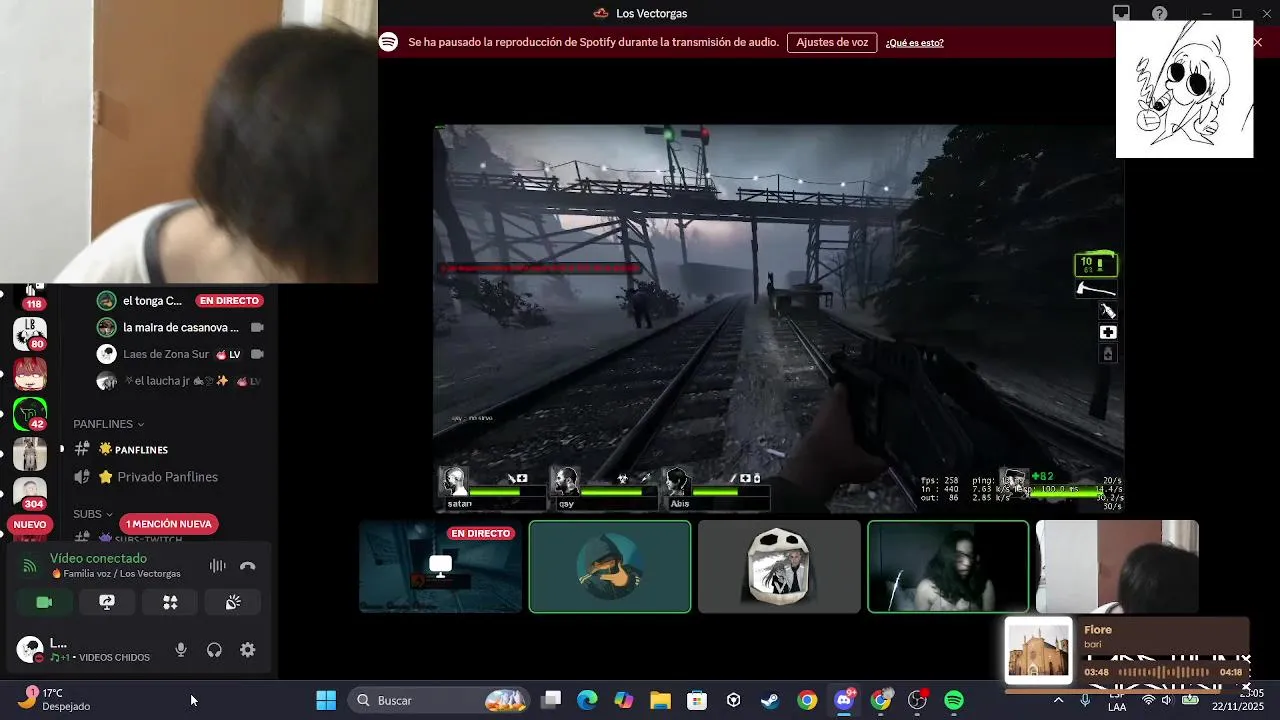Open clock and date 22/11/2025

[1238, 700]
